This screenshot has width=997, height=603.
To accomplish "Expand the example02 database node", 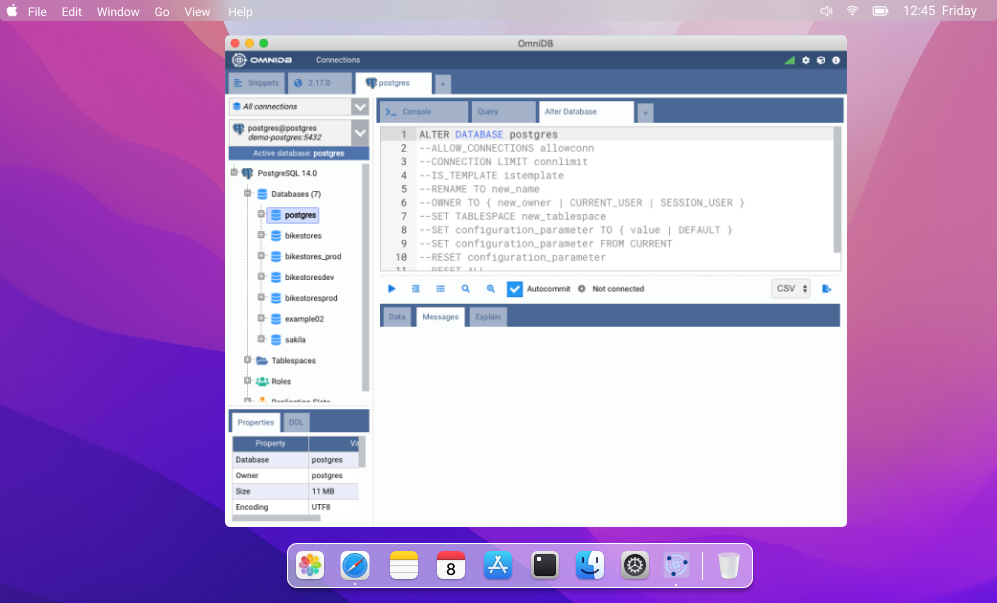I will pyautogui.click(x=261, y=318).
